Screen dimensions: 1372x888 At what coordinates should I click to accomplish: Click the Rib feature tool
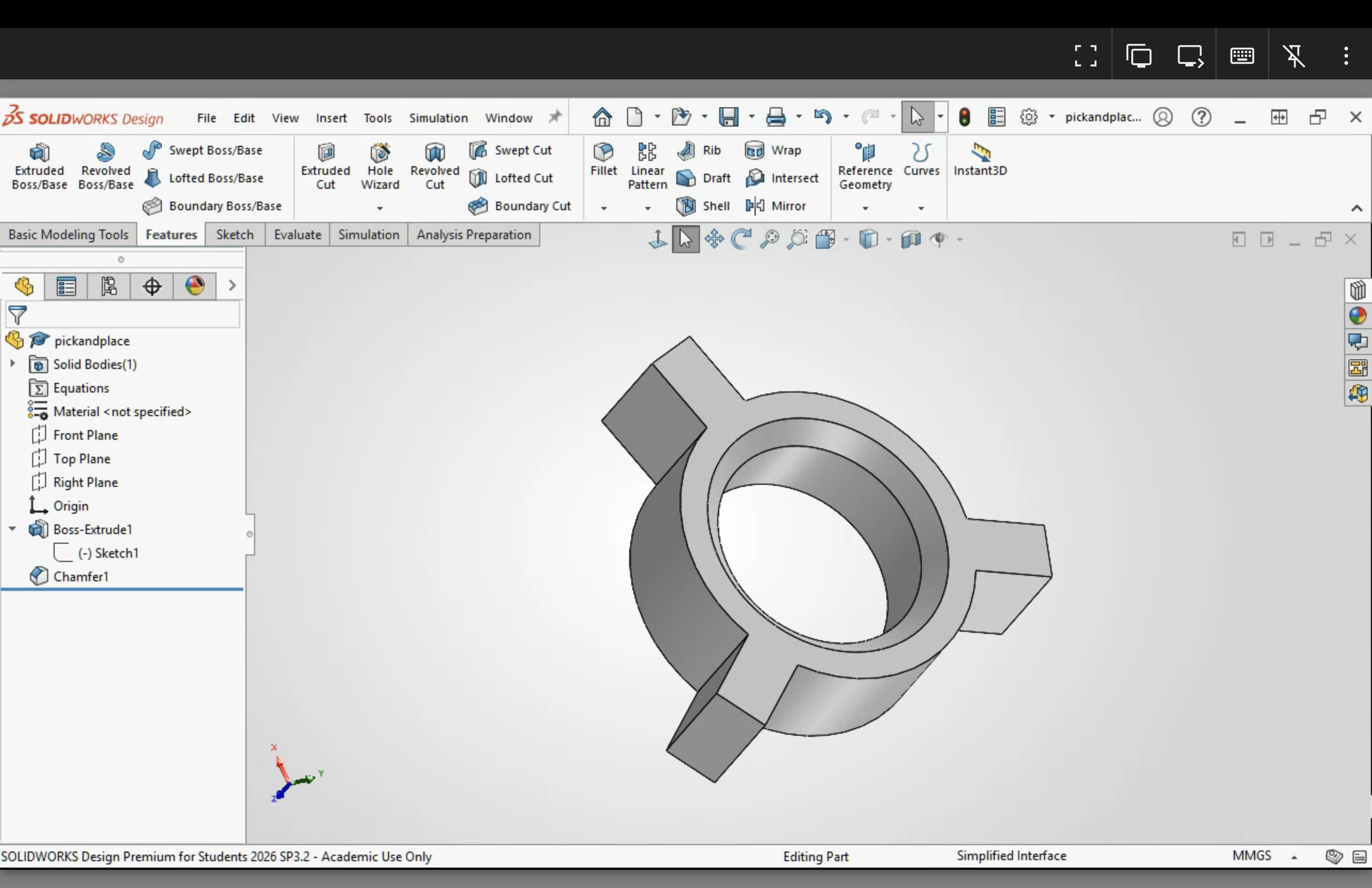[699, 150]
